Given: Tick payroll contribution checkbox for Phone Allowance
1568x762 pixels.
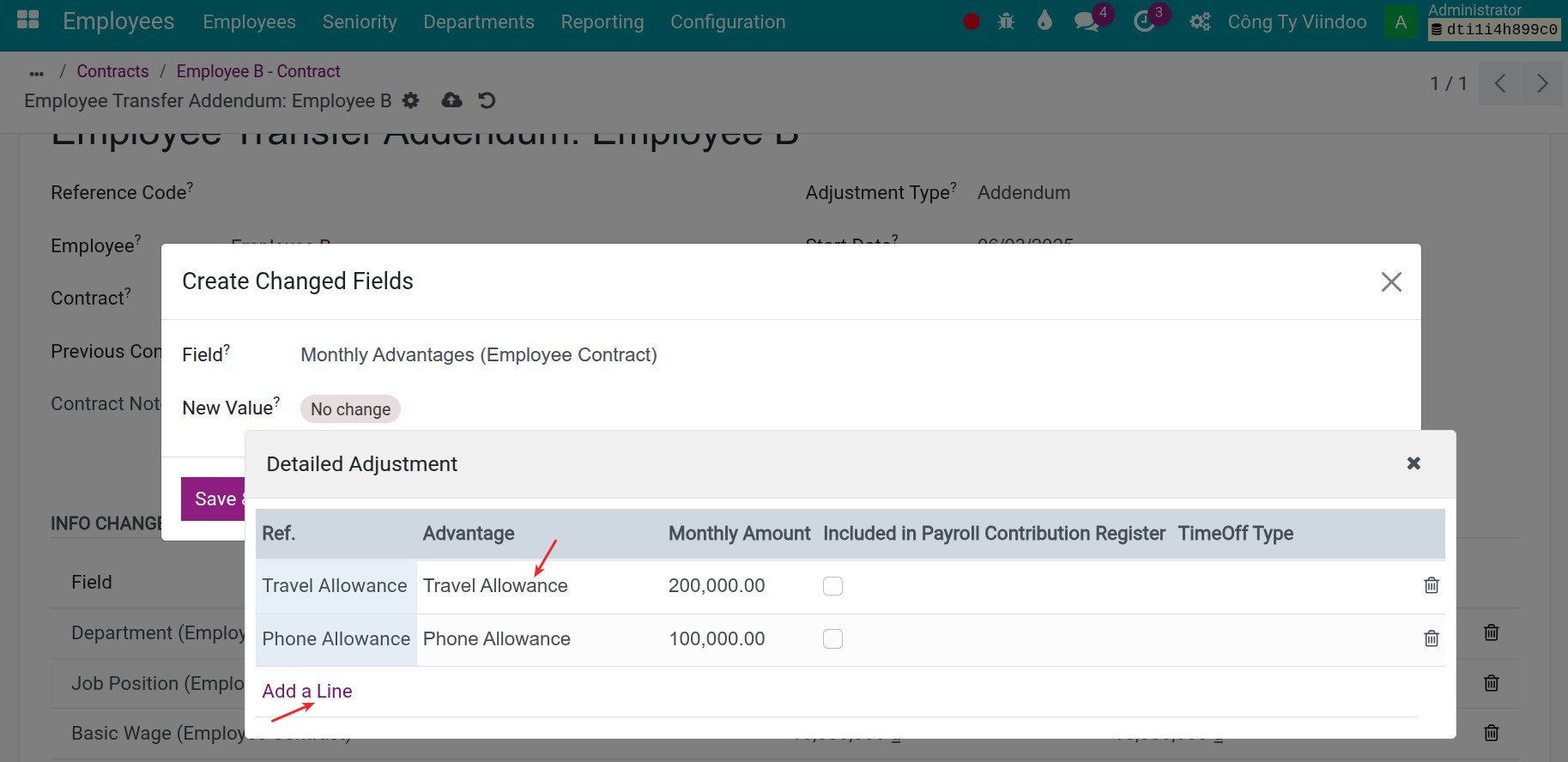Looking at the screenshot, I should tap(832, 639).
